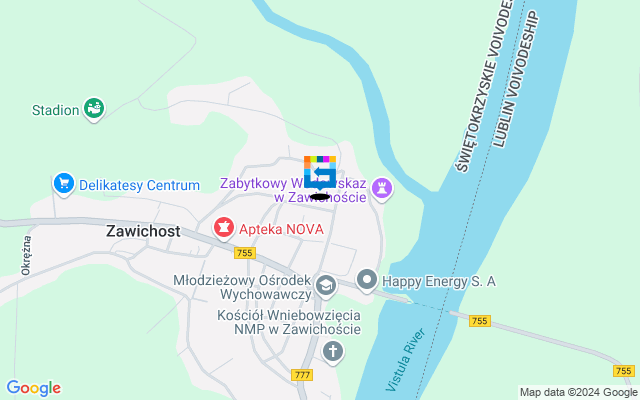Select the Młodzieżowy Ośrodek graduation cap pin
The height and width of the screenshot is (400, 640).
click(326, 286)
